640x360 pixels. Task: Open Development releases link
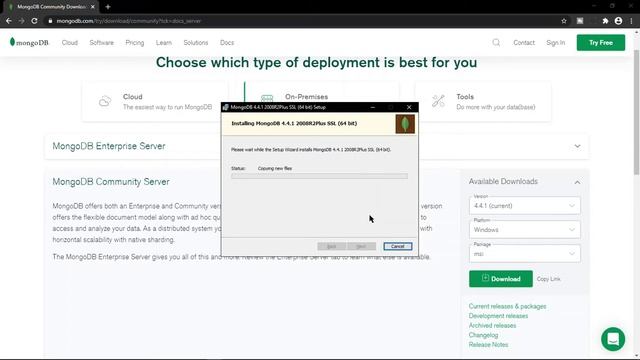click(x=498, y=316)
